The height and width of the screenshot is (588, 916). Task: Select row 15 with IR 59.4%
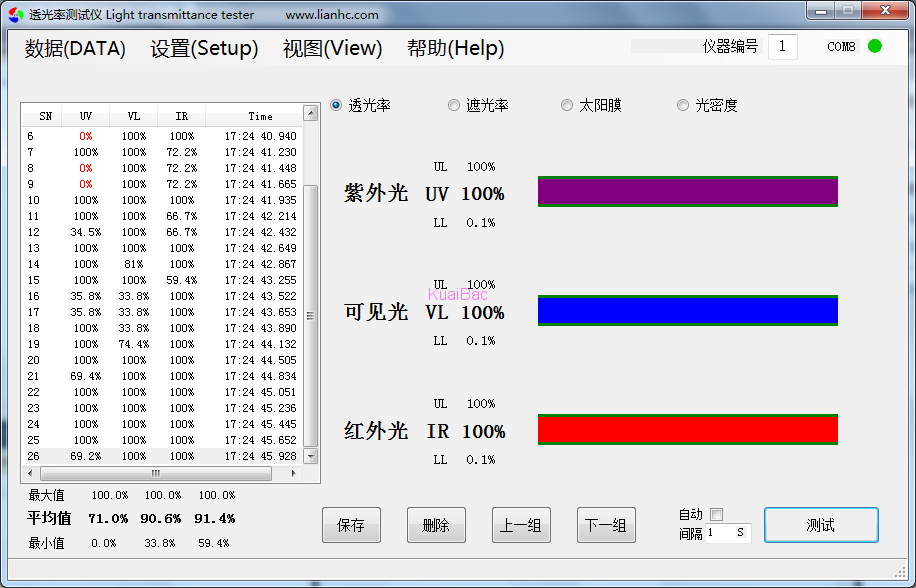pyautogui.click(x=162, y=280)
